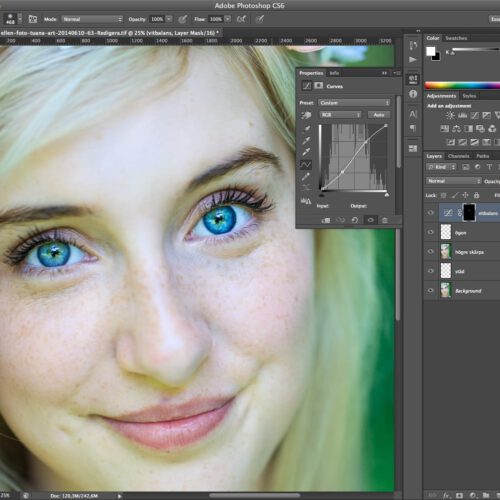Choose edit points curve mode

pyautogui.click(x=306, y=164)
